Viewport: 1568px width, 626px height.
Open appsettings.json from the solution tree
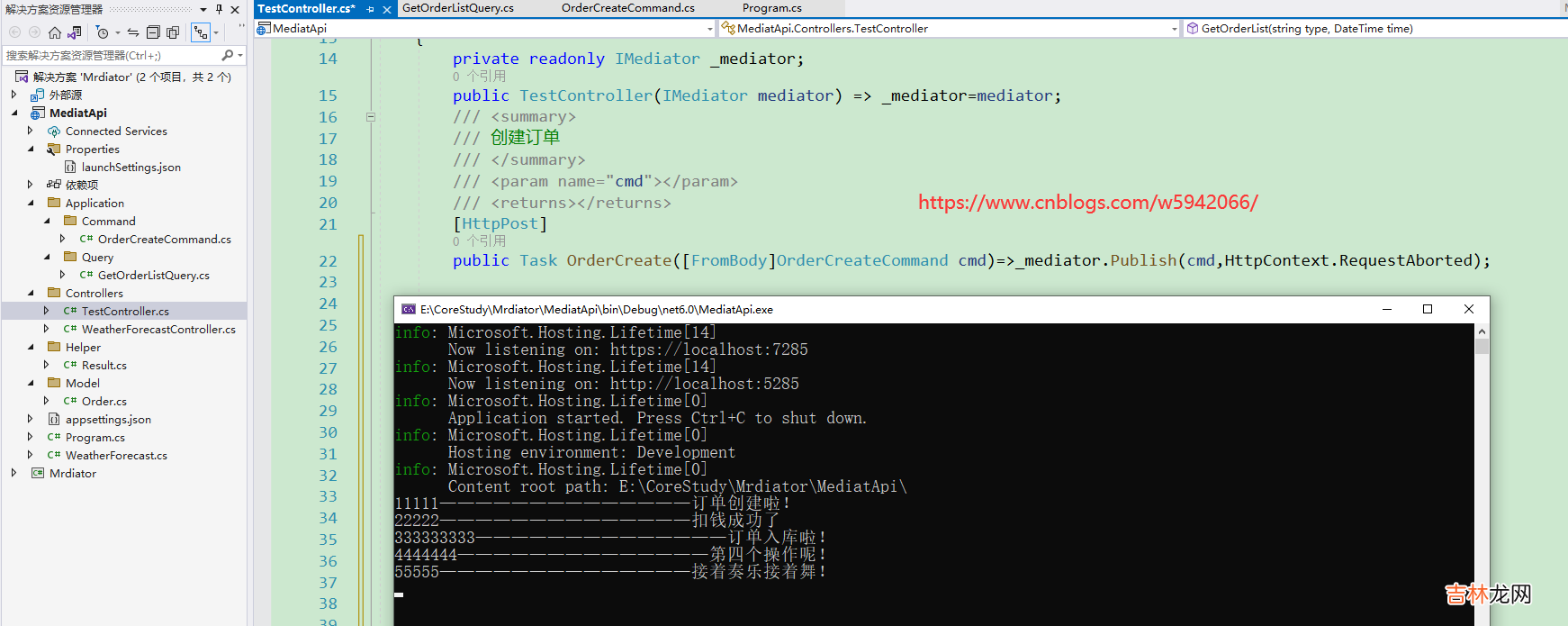108,419
